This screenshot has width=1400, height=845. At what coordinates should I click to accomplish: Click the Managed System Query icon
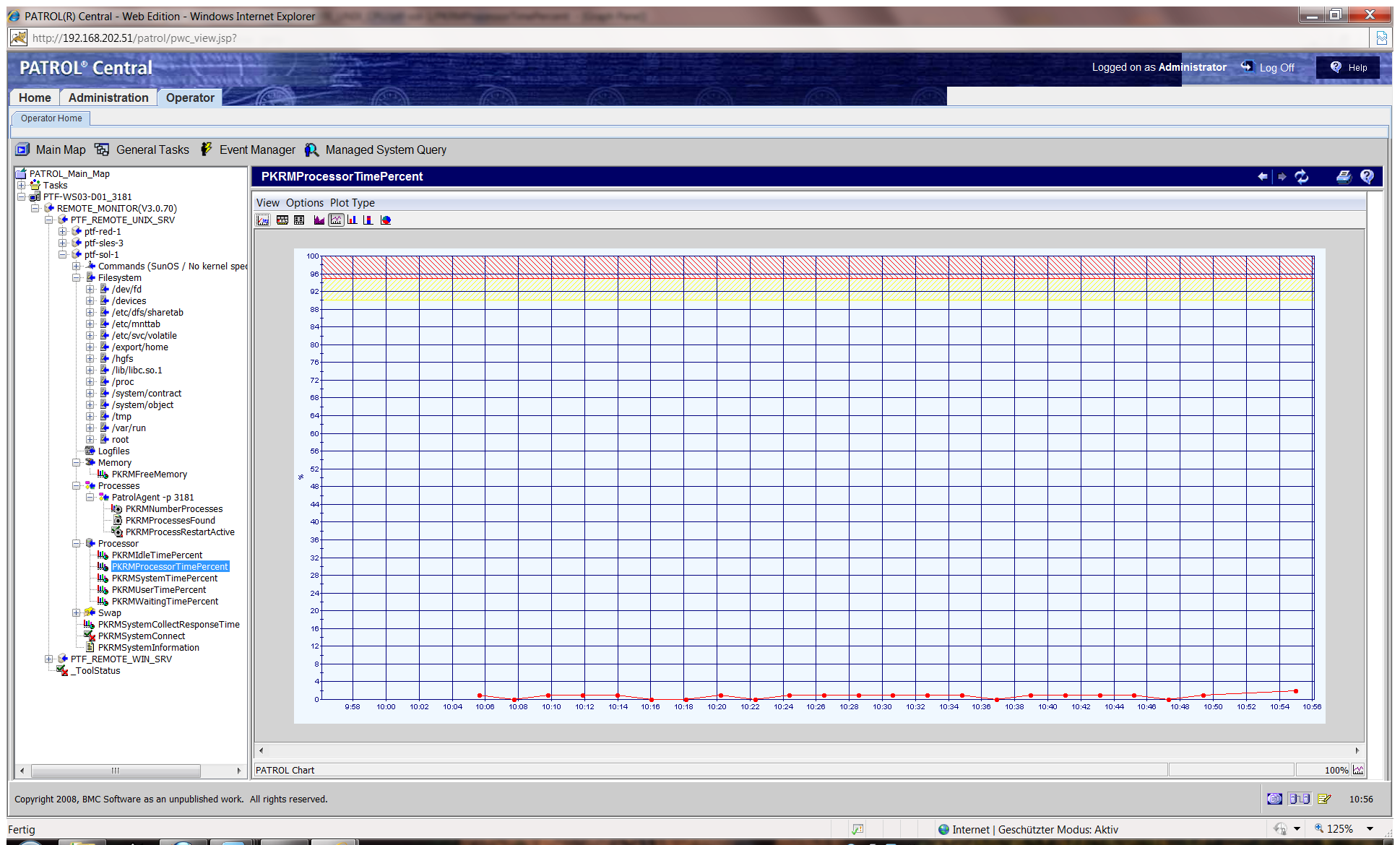point(311,149)
